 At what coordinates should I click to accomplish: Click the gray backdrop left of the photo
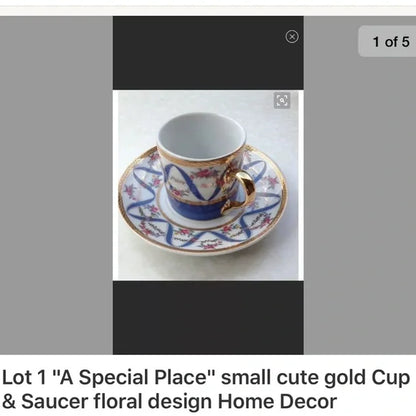tap(56, 185)
